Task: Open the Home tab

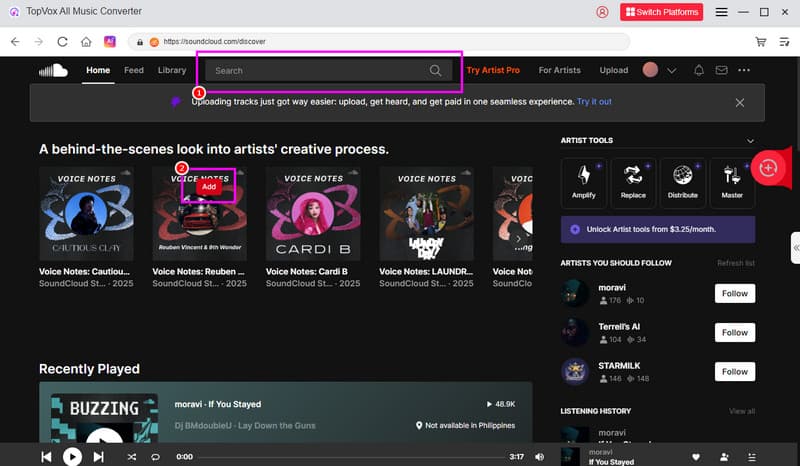Action: coord(98,70)
